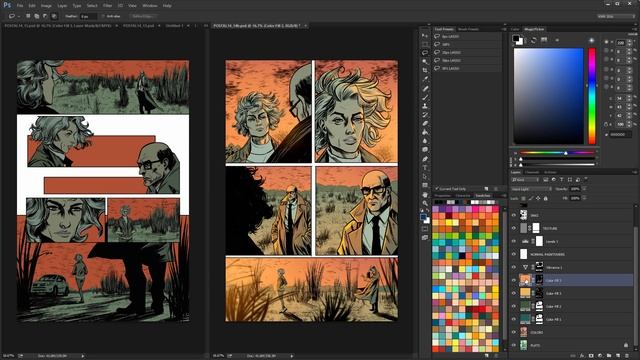Select the Rectangular Marquee tool
The image size is (640, 360).
pyautogui.click(x=425, y=44)
